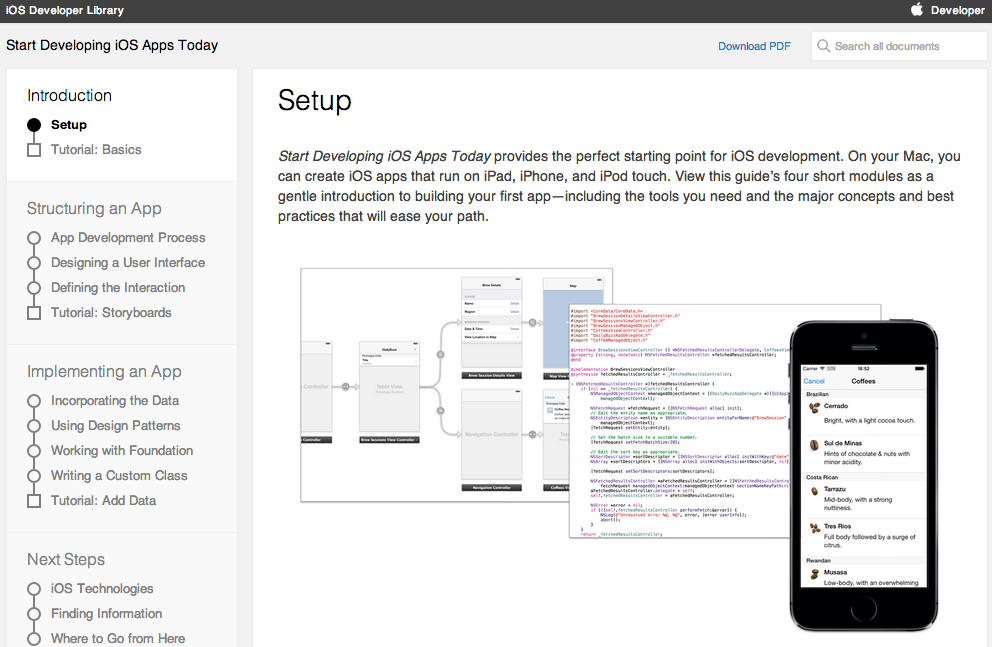
Task: Select the Next Steps section heading
Action: click(66, 560)
